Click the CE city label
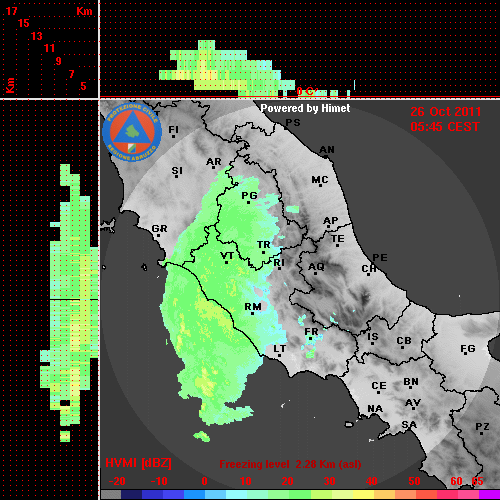 [x=379, y=386]
